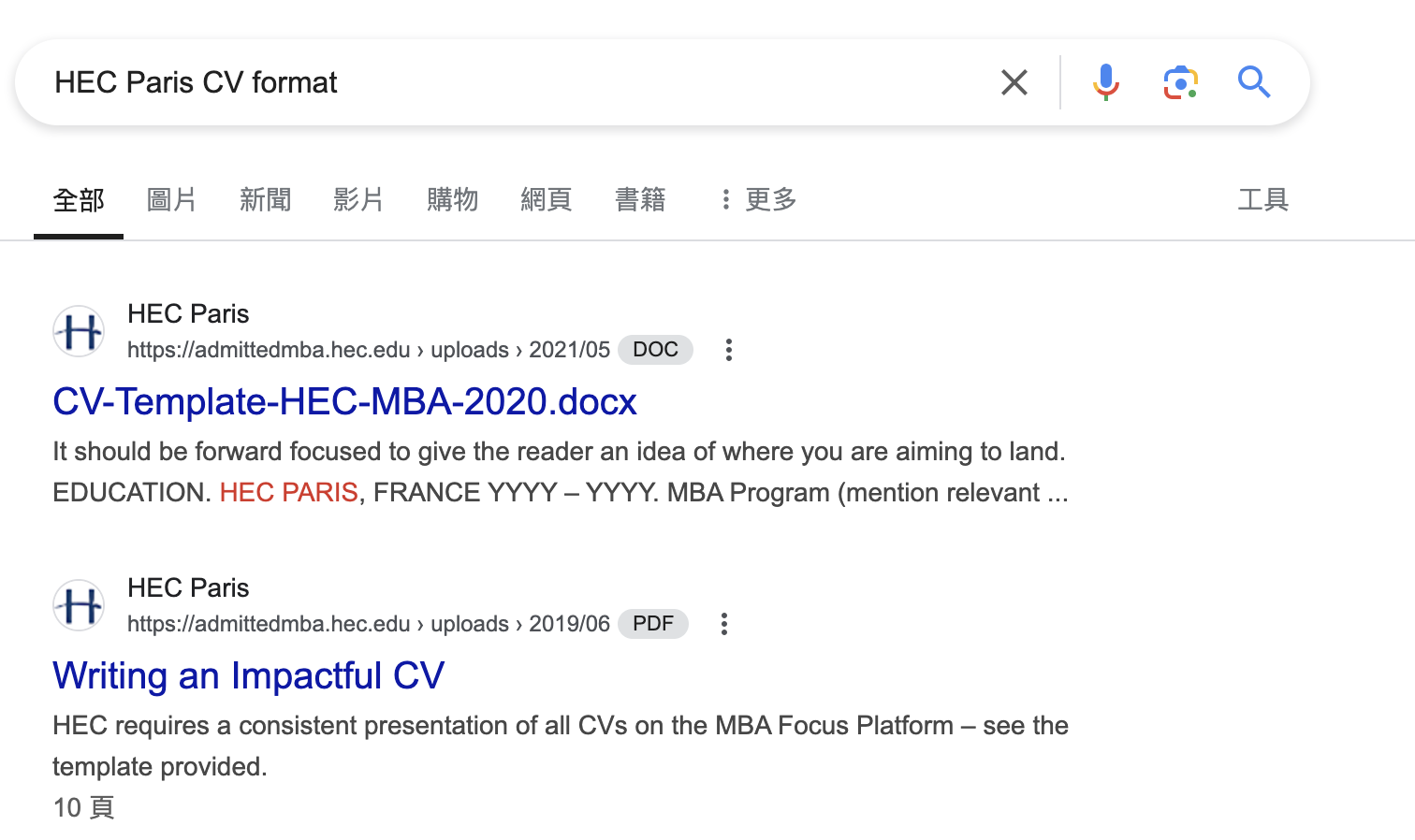
Task: Click the 全部 (All) results tab
Action: [79, 199]
